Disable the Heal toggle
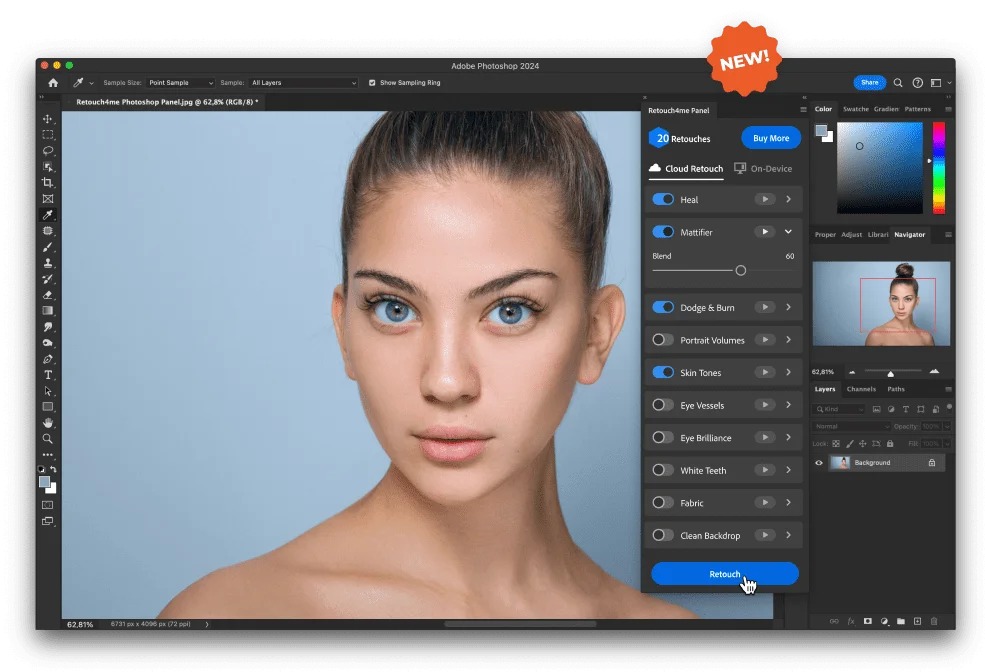 (x=663, y=199)
